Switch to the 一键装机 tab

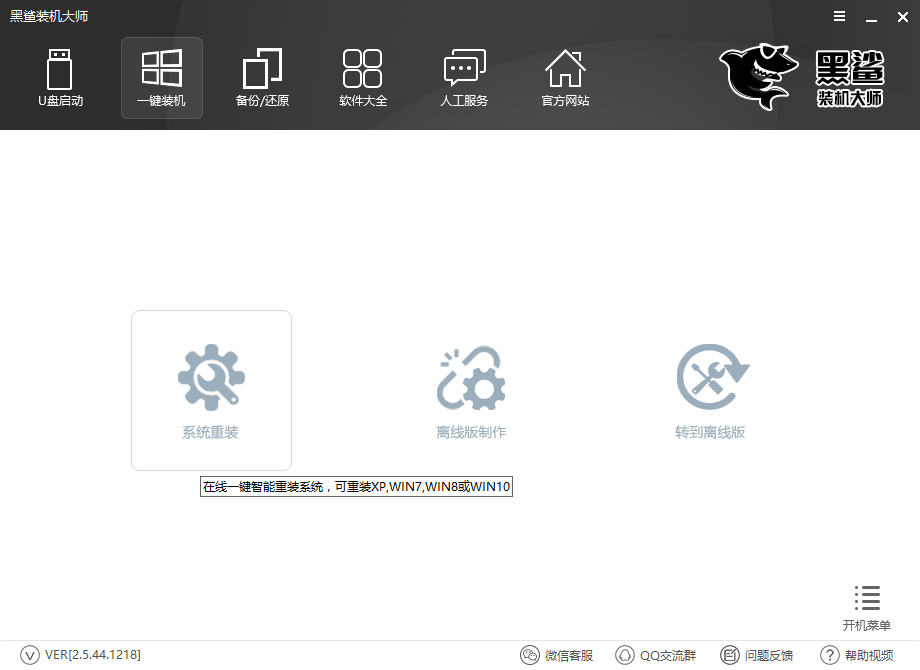click(161, 78)
